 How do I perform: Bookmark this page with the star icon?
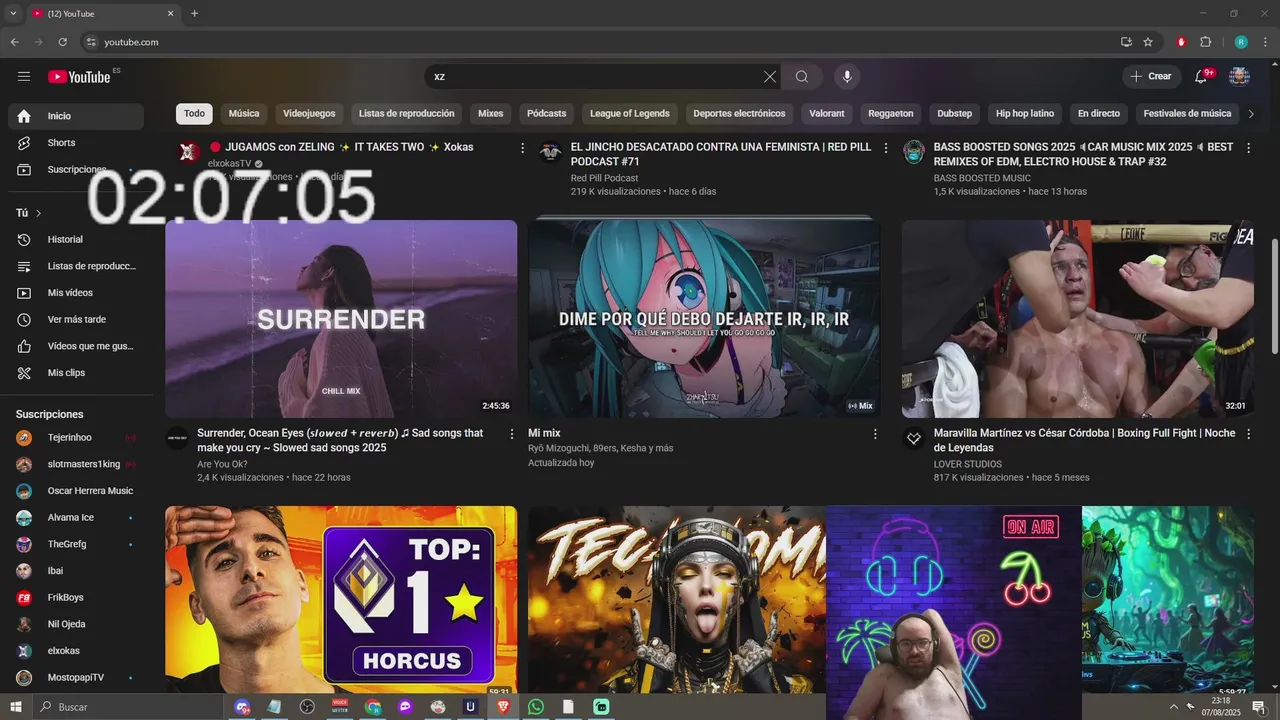point(1148,42)
